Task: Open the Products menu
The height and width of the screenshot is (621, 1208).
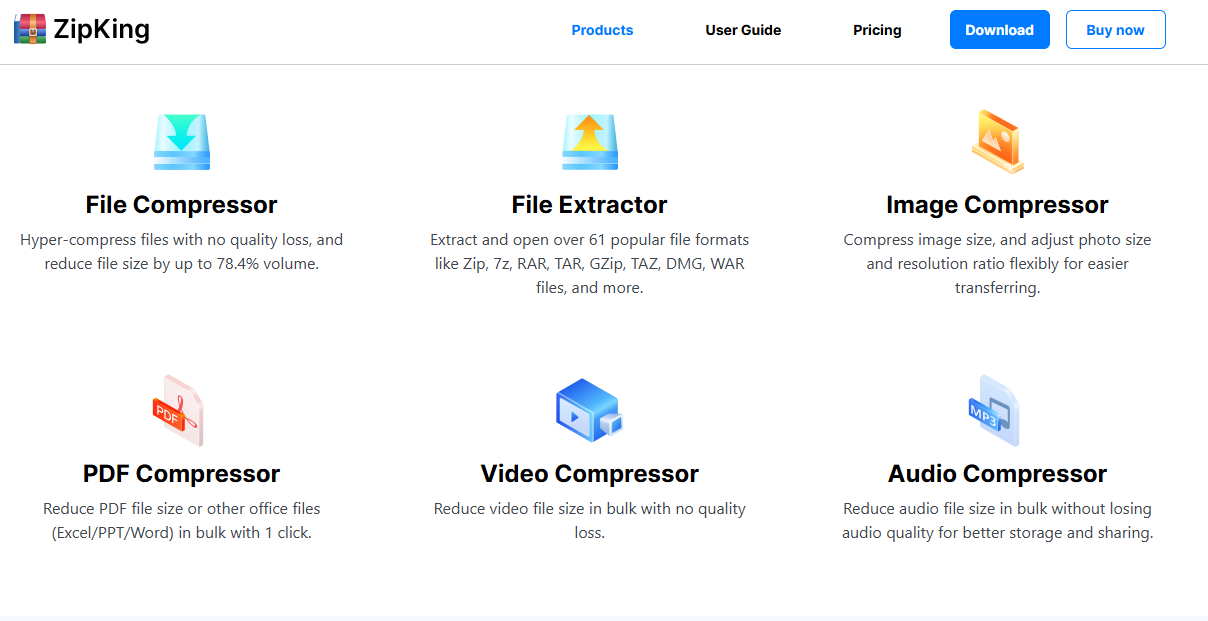Action: click(x=602, y=30)
